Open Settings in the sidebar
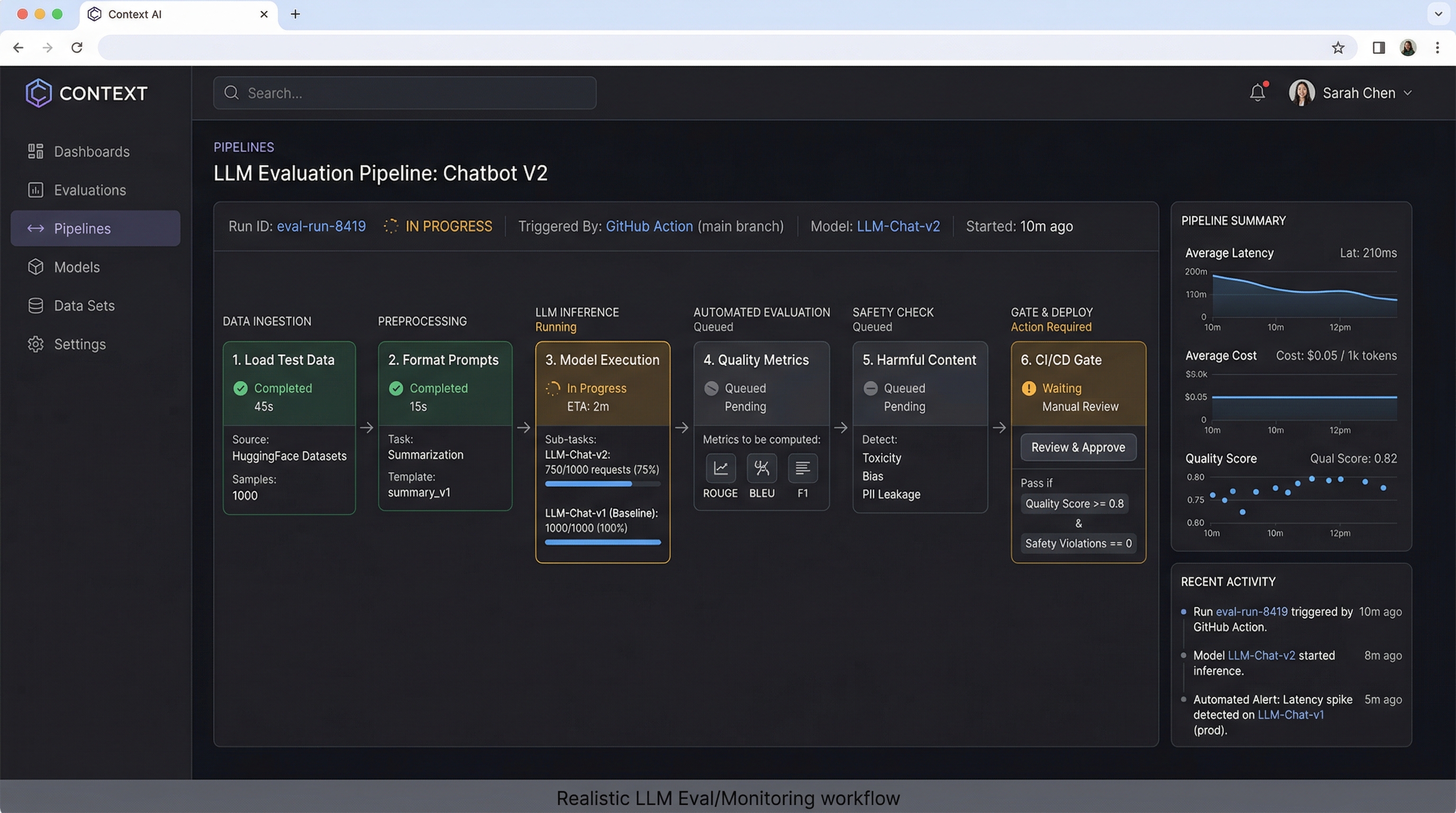The width and height of the screenshot is (1456, 813). (x=80, y=344)
